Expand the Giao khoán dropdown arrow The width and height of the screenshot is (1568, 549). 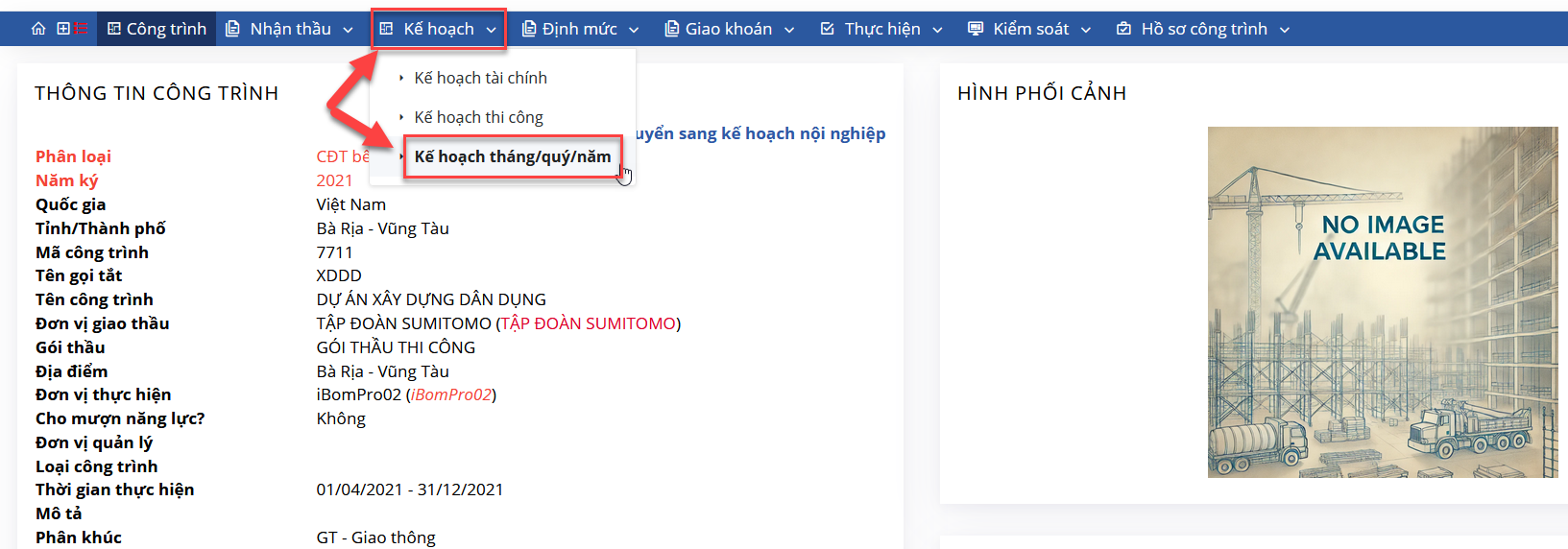click(789, 30)
